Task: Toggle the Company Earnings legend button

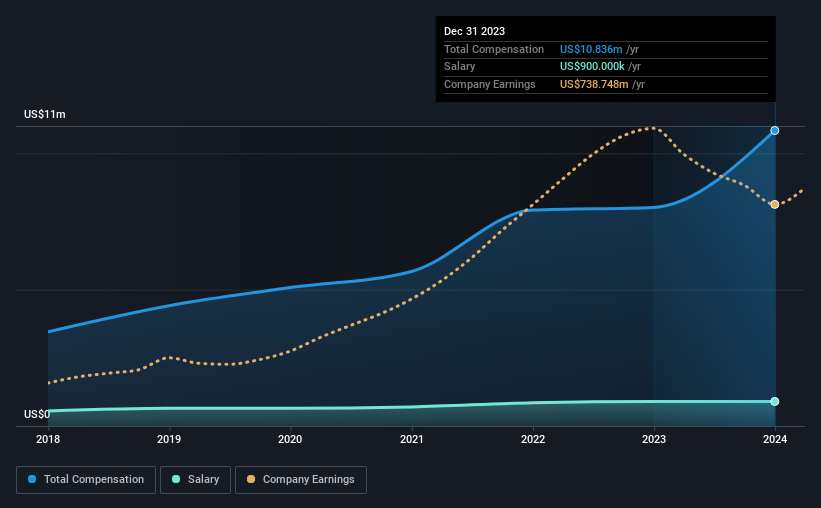Action: 301,480
